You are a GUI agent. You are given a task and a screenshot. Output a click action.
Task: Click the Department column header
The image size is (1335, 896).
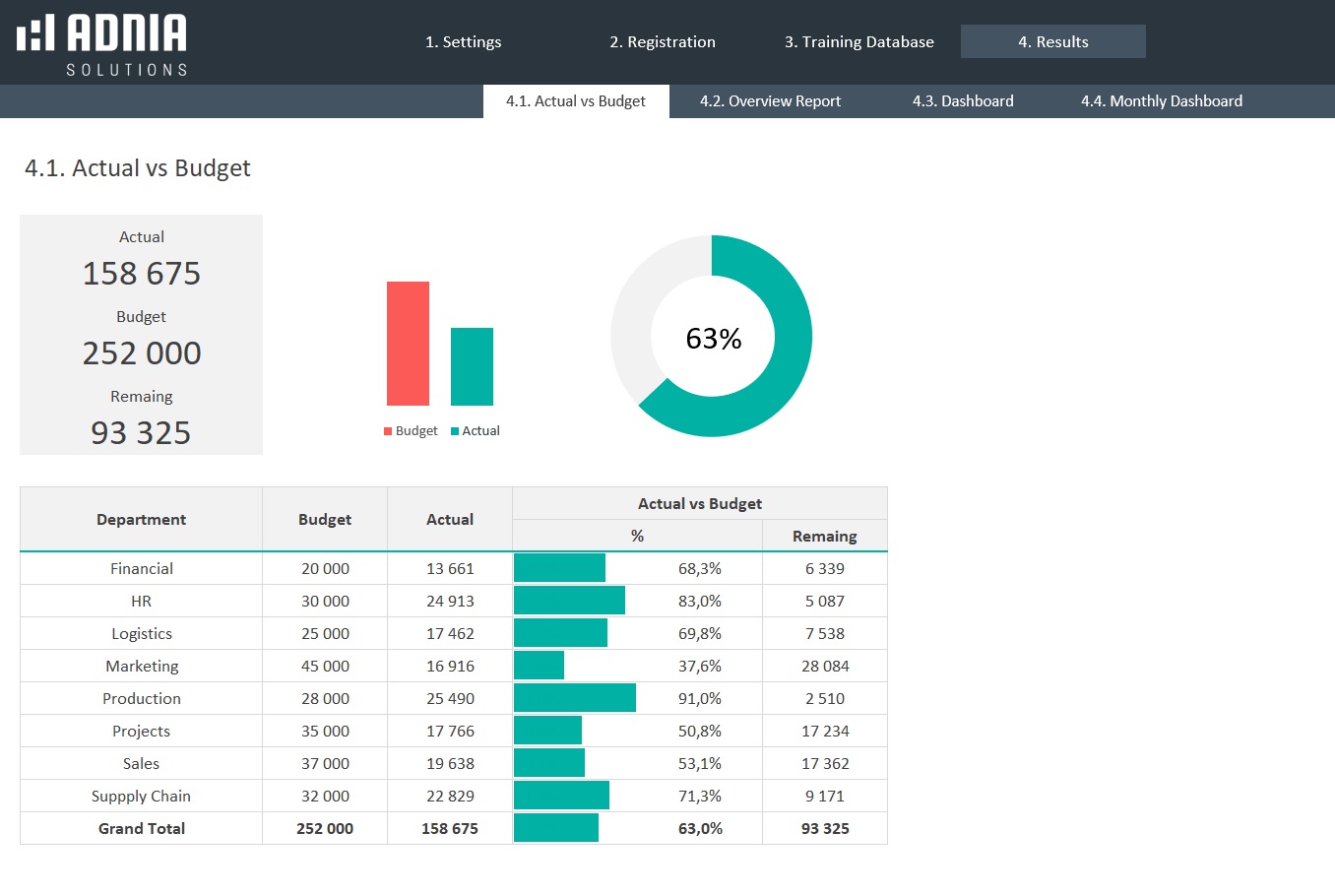(x=141, y=519)
